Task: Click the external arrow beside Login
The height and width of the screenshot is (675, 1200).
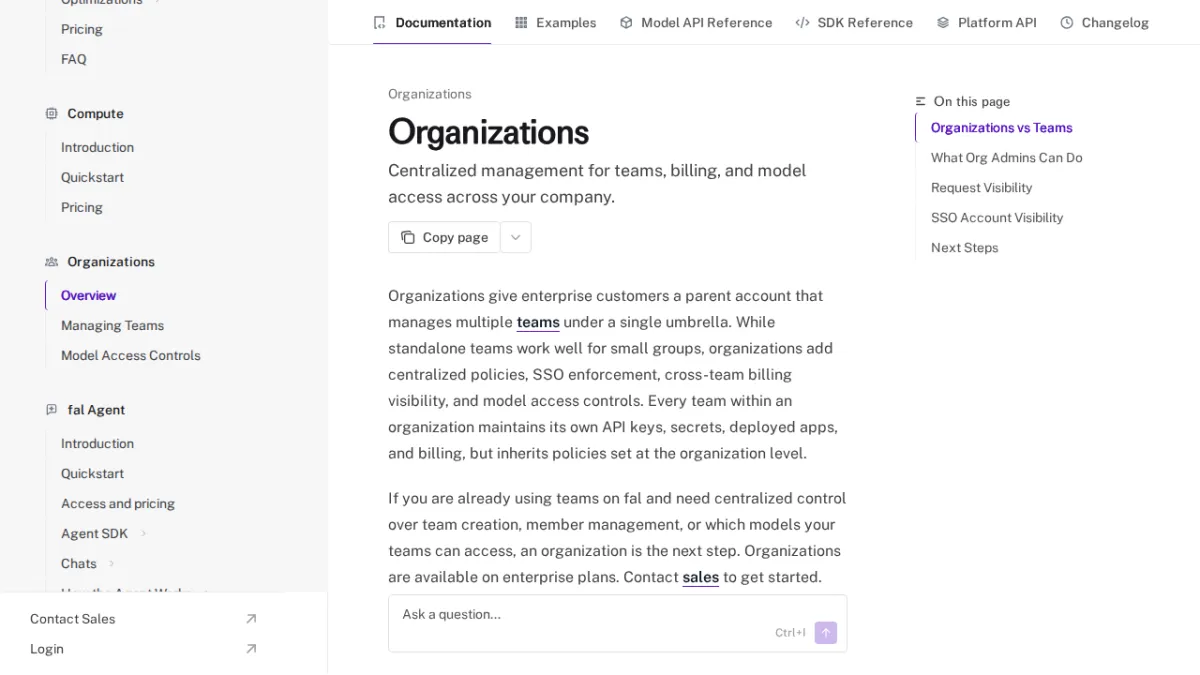Action: [x=251, y=649]
